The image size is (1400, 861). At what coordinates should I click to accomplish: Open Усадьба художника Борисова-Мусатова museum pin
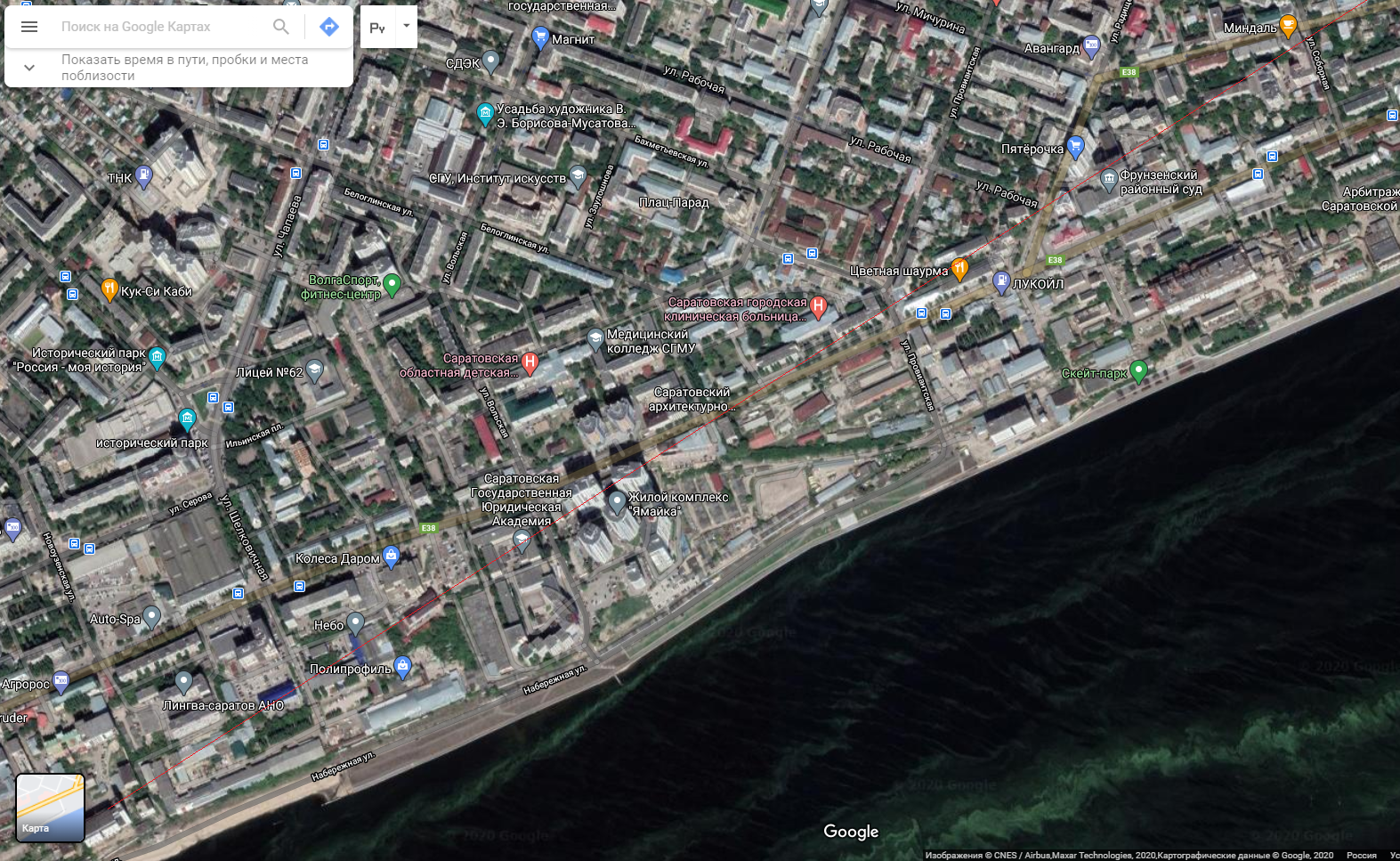click(x=485, y=114)
